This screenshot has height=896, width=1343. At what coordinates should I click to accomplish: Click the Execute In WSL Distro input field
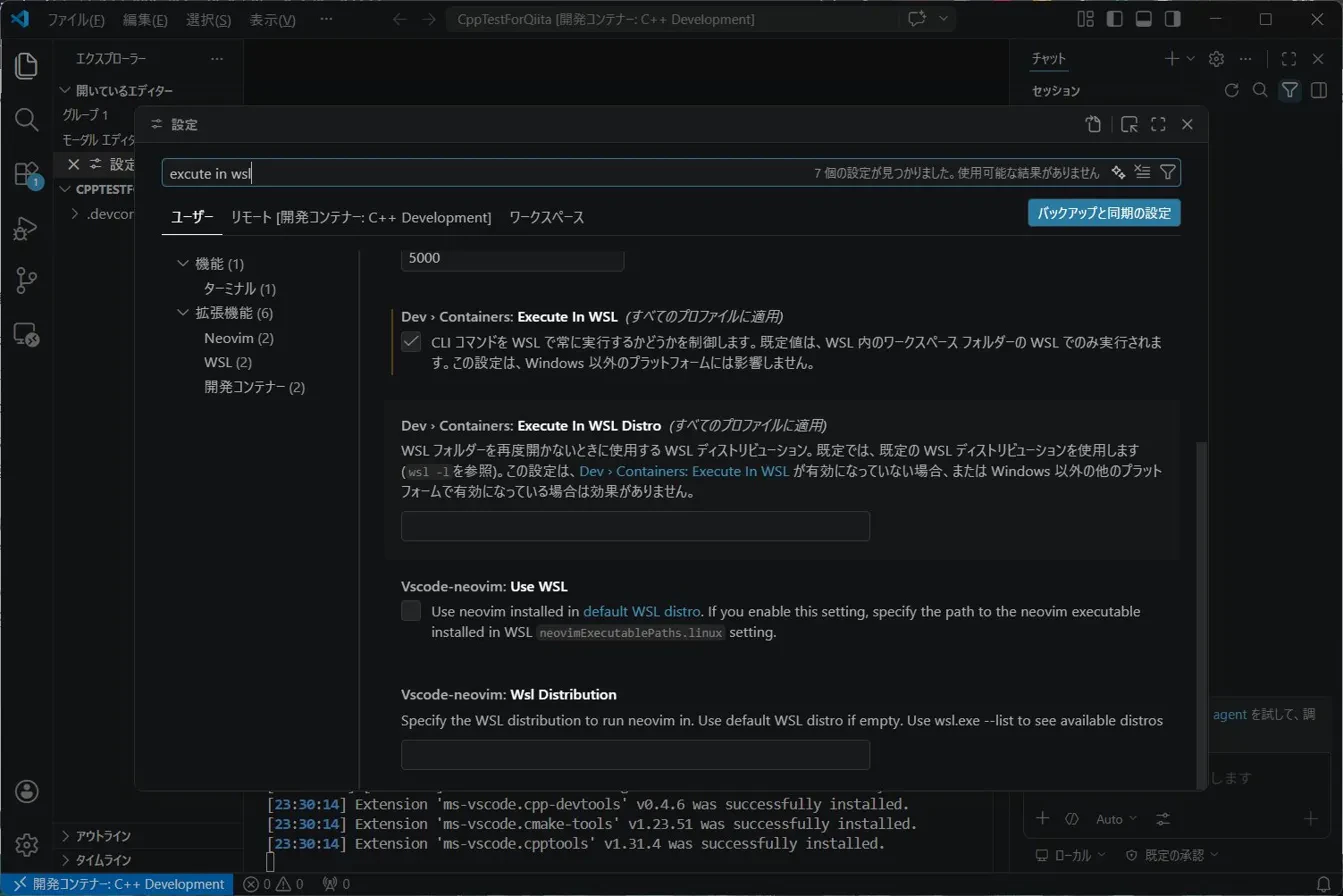click(635, 526)
